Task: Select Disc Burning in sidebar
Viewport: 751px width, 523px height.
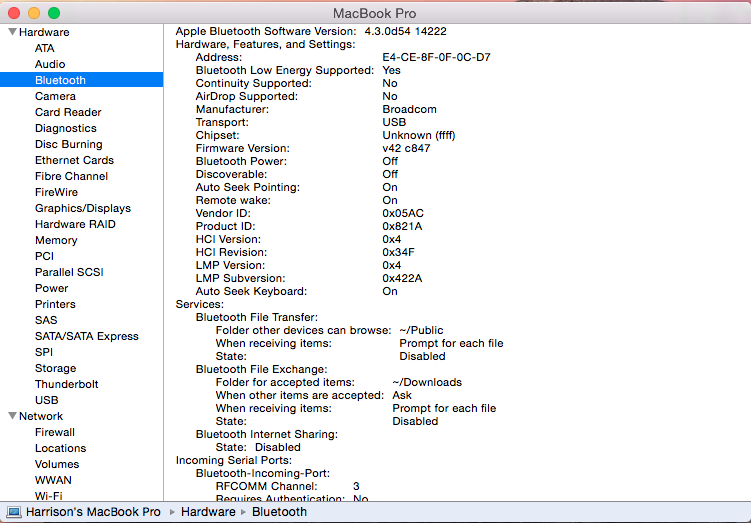Action: [x=68, y=144]
